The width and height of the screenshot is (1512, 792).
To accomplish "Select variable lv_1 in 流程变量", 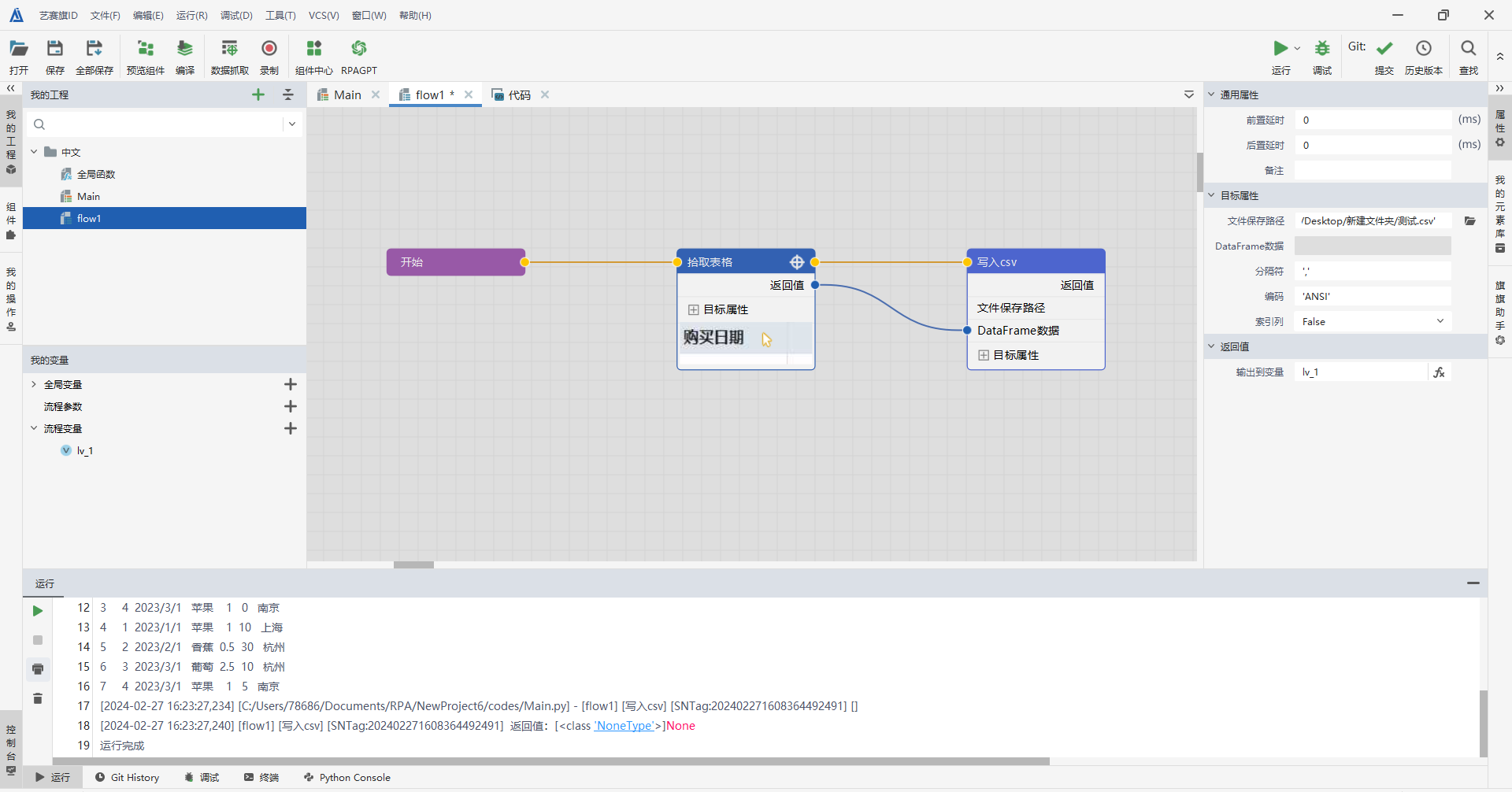I will pyautogui.click(x=85, y=450).
